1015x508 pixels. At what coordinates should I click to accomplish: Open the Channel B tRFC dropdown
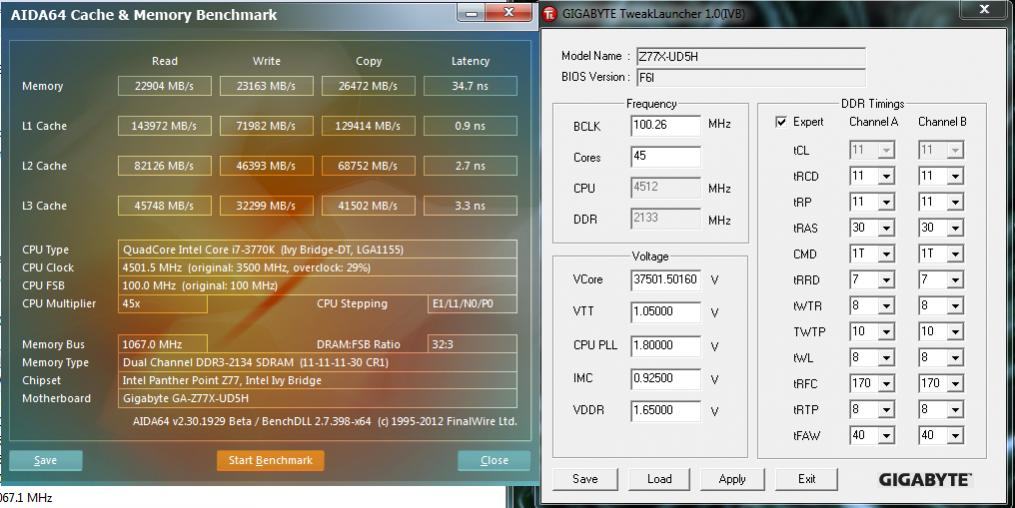click(955, 383)
